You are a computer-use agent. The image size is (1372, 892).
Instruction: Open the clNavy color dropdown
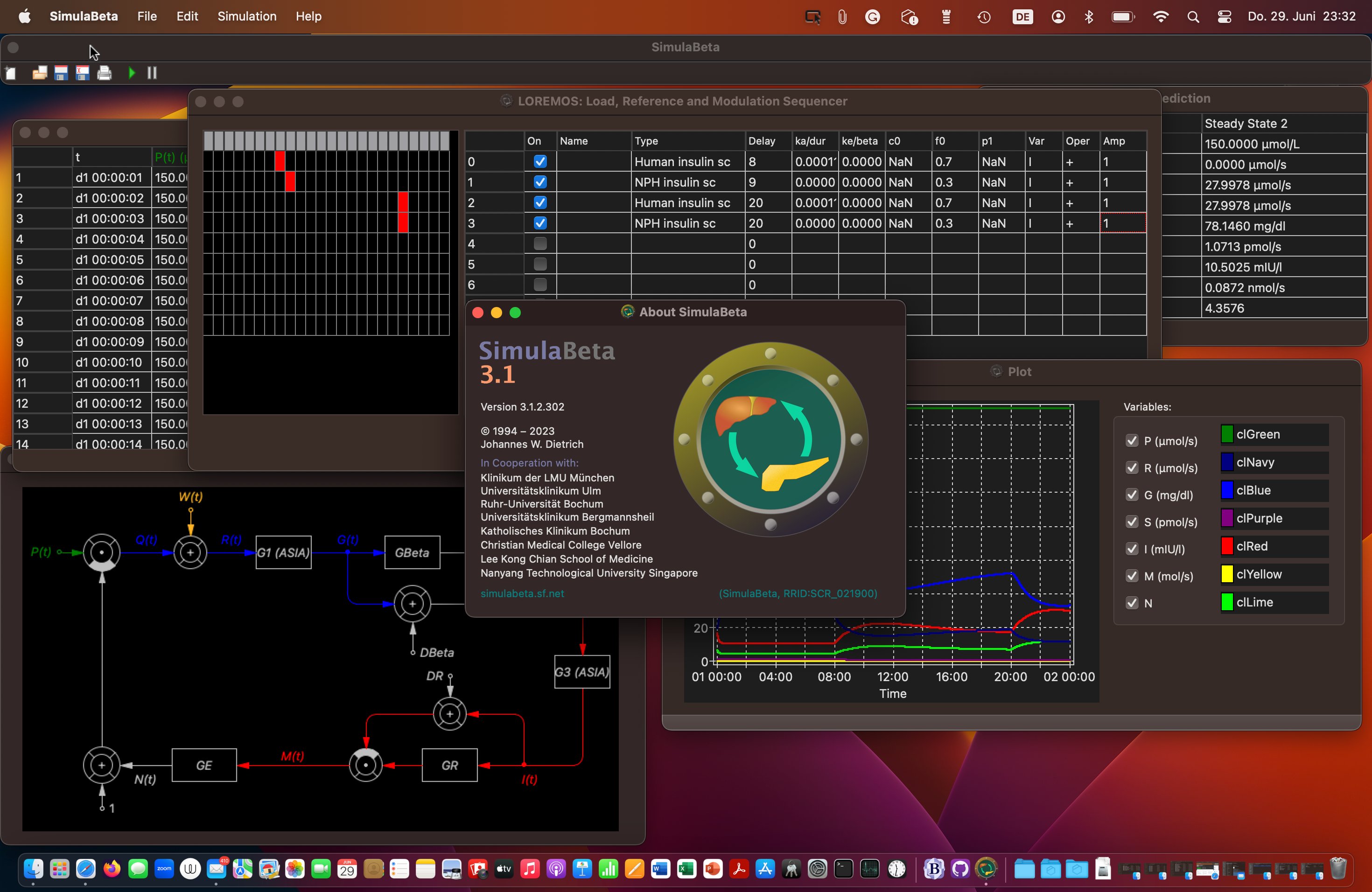[x=1274, y=463]
